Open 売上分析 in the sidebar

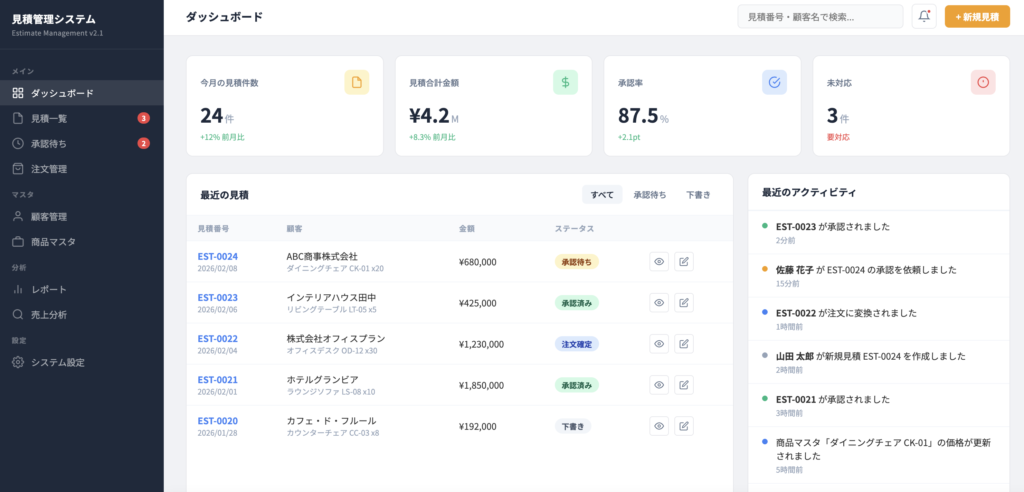54,314
